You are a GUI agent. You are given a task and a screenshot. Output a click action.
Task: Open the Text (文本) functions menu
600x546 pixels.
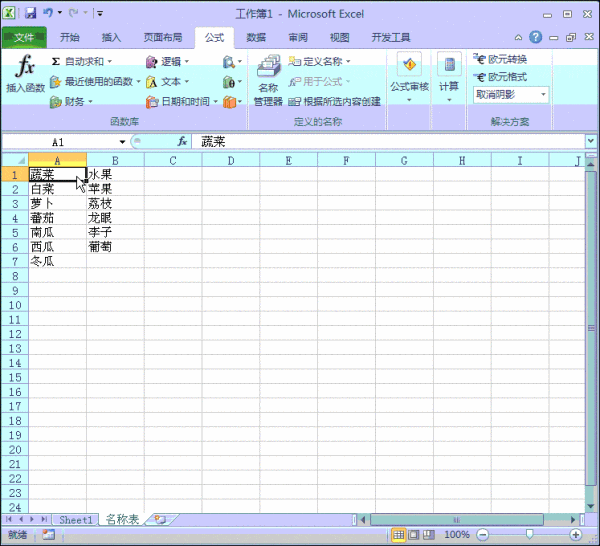(x=168, y=81)
